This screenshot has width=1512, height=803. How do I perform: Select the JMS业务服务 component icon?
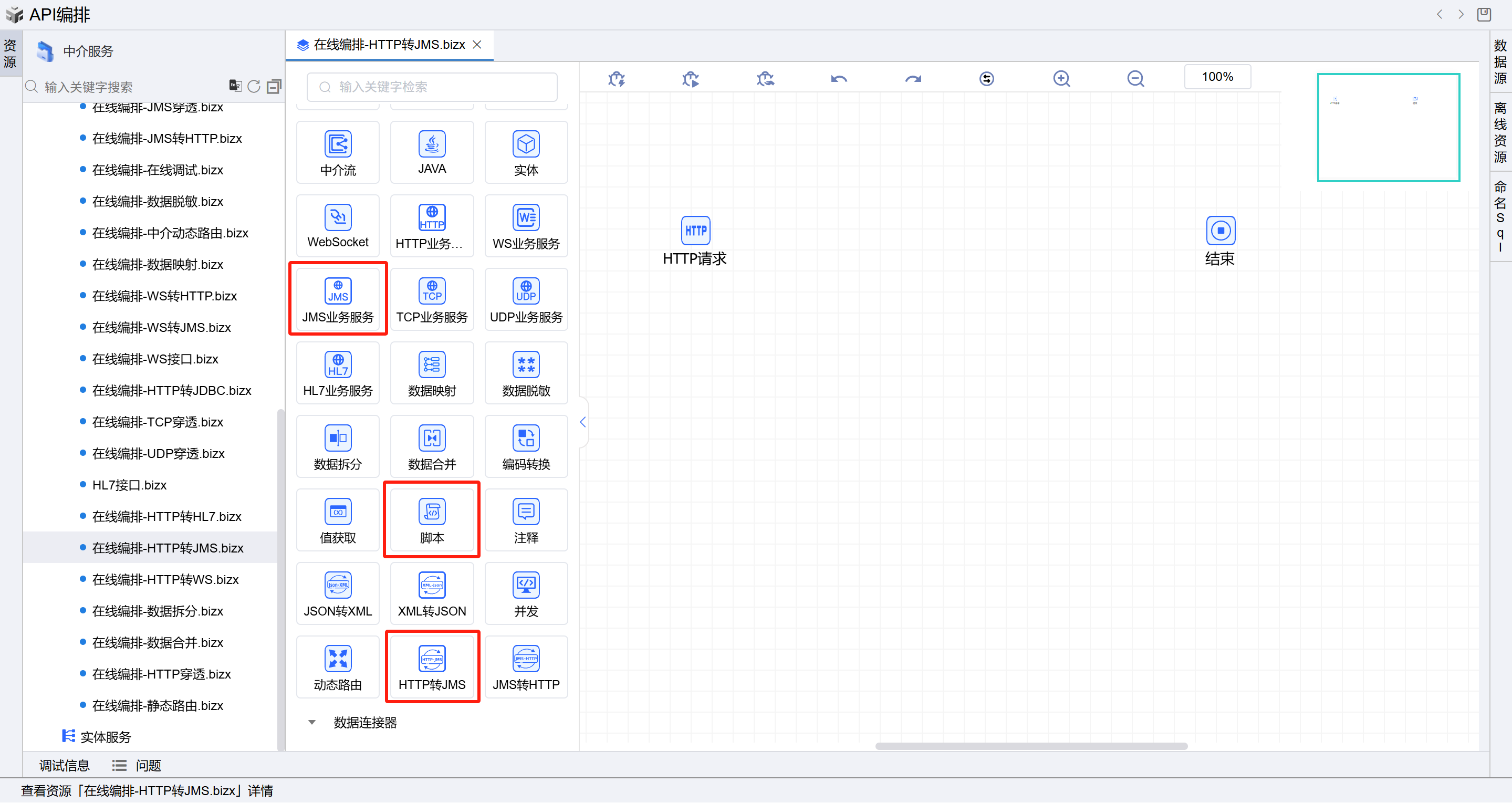(338, 291)
